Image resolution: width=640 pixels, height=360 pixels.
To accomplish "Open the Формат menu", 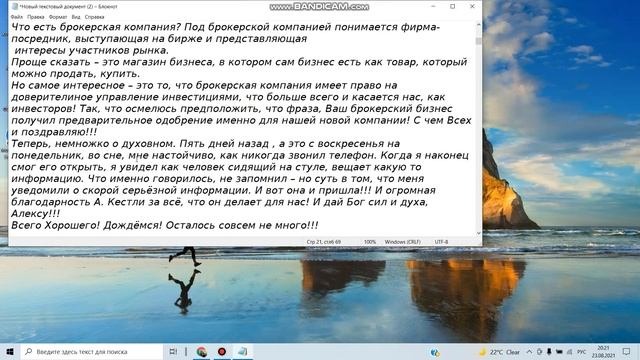I will pyautogui.click(x=58, y=17).
